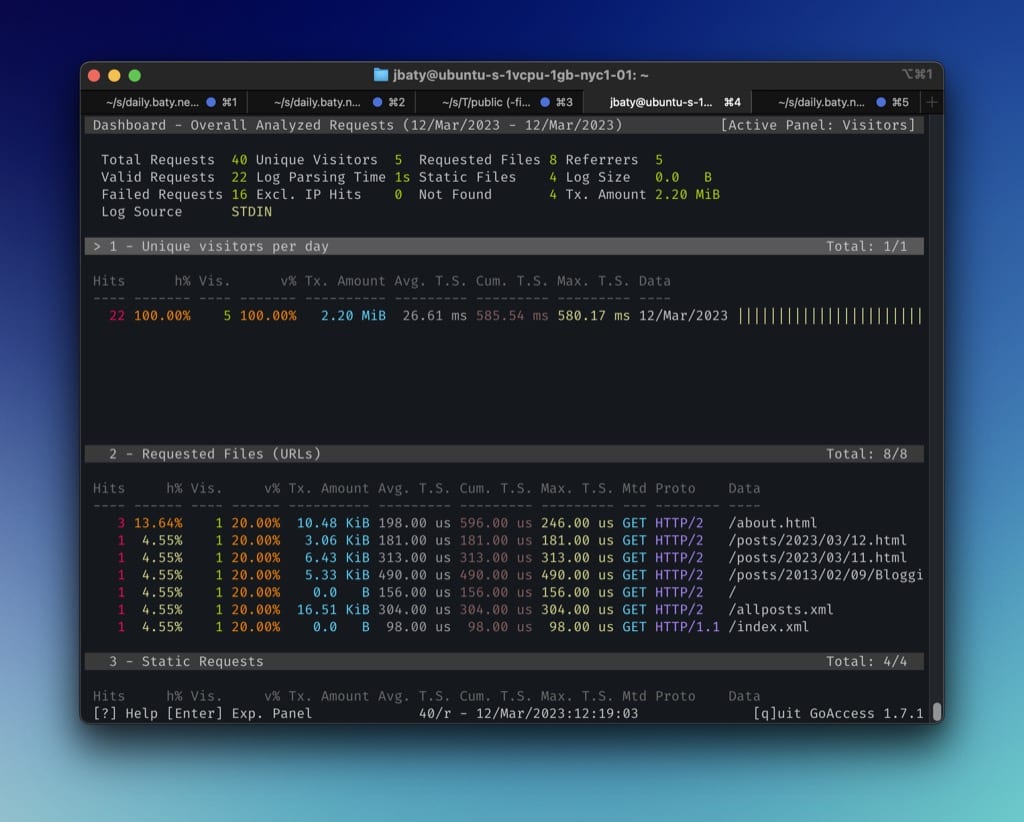The image size is (1024, 822).
Task: Click [?] Help in the status bar
Action: [125, 713]
